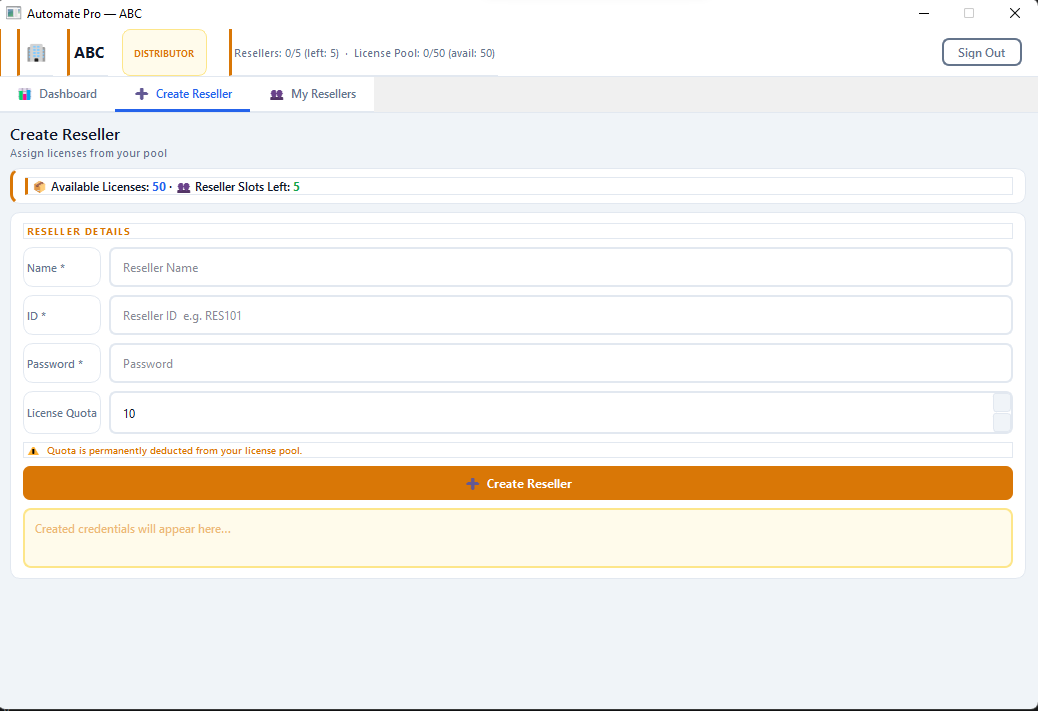Decrease License Quota with the down stepper

tap(1002, 423)
